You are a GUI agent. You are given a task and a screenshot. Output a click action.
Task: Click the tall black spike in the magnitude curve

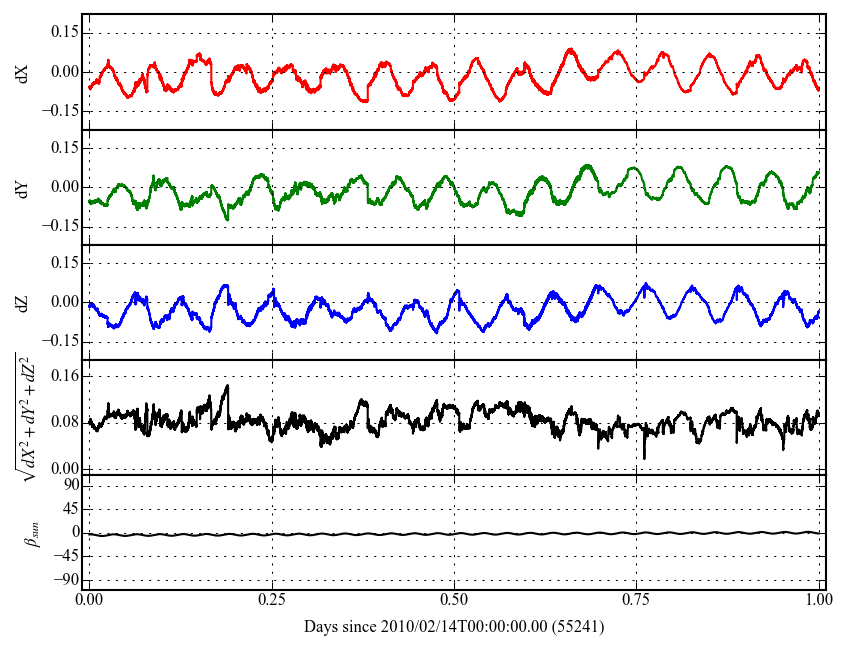point(227,388)
